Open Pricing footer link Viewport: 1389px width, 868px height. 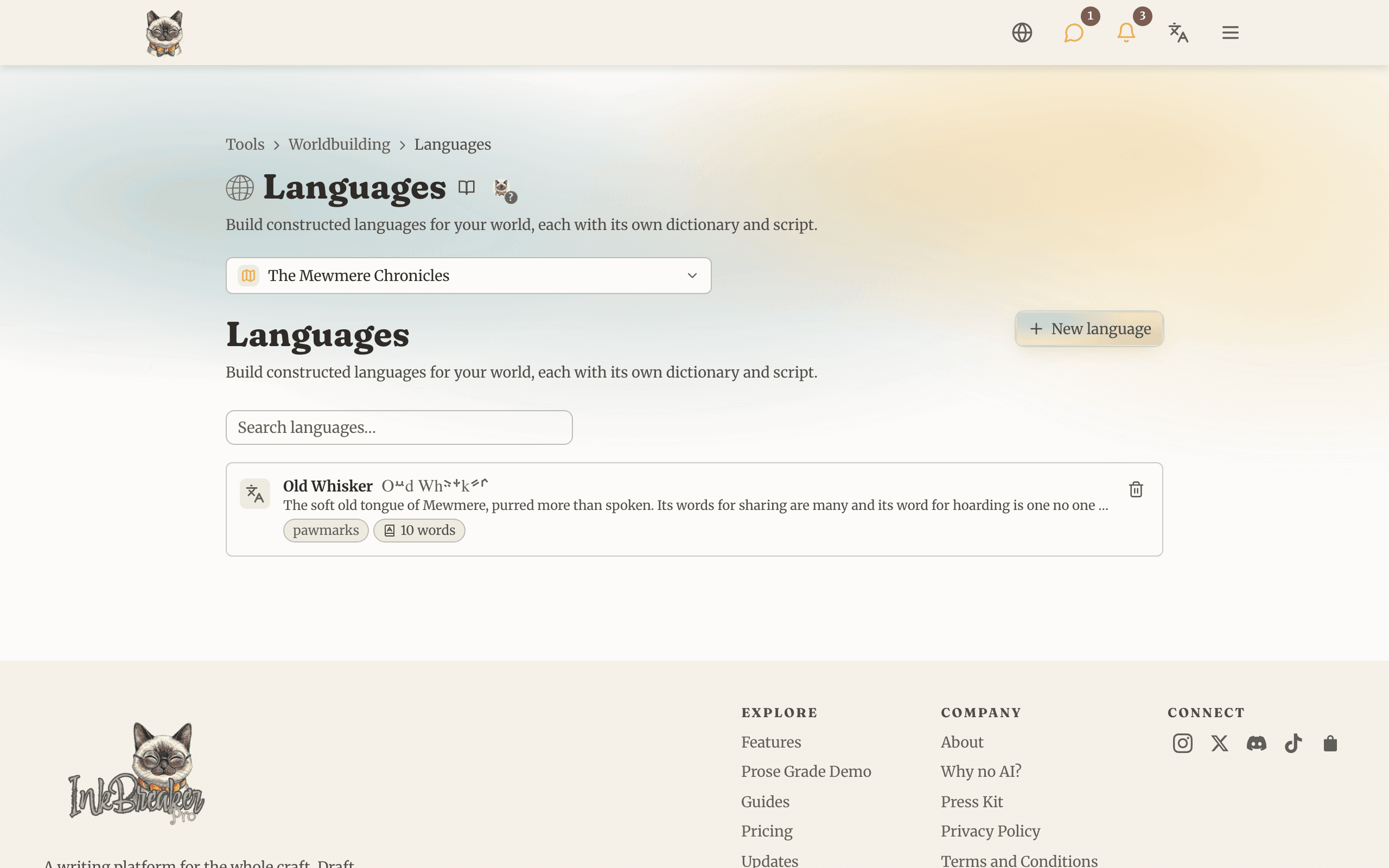click(x=767, y=831)
